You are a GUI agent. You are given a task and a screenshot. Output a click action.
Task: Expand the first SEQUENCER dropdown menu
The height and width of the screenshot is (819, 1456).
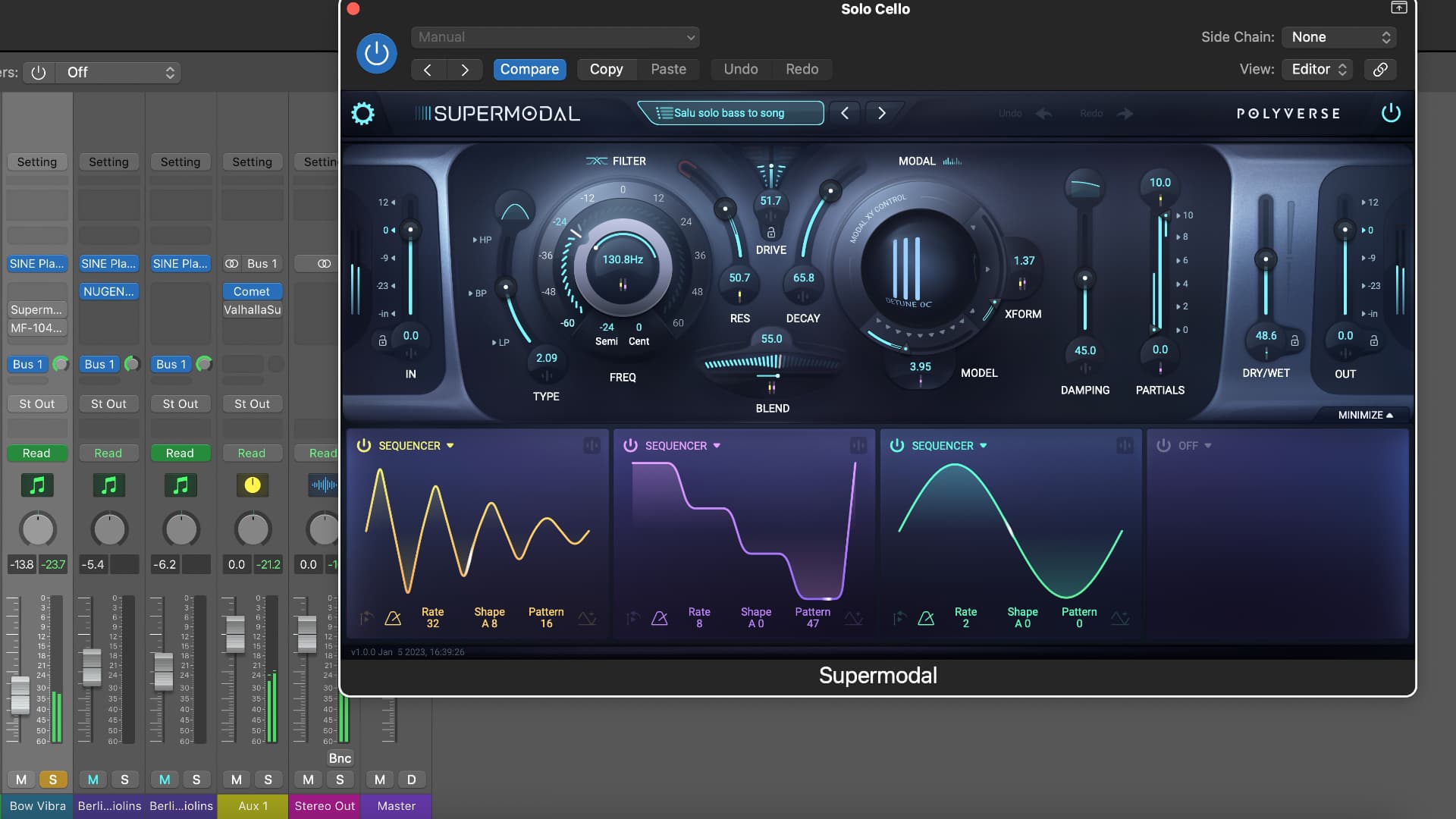pos(449,445)
